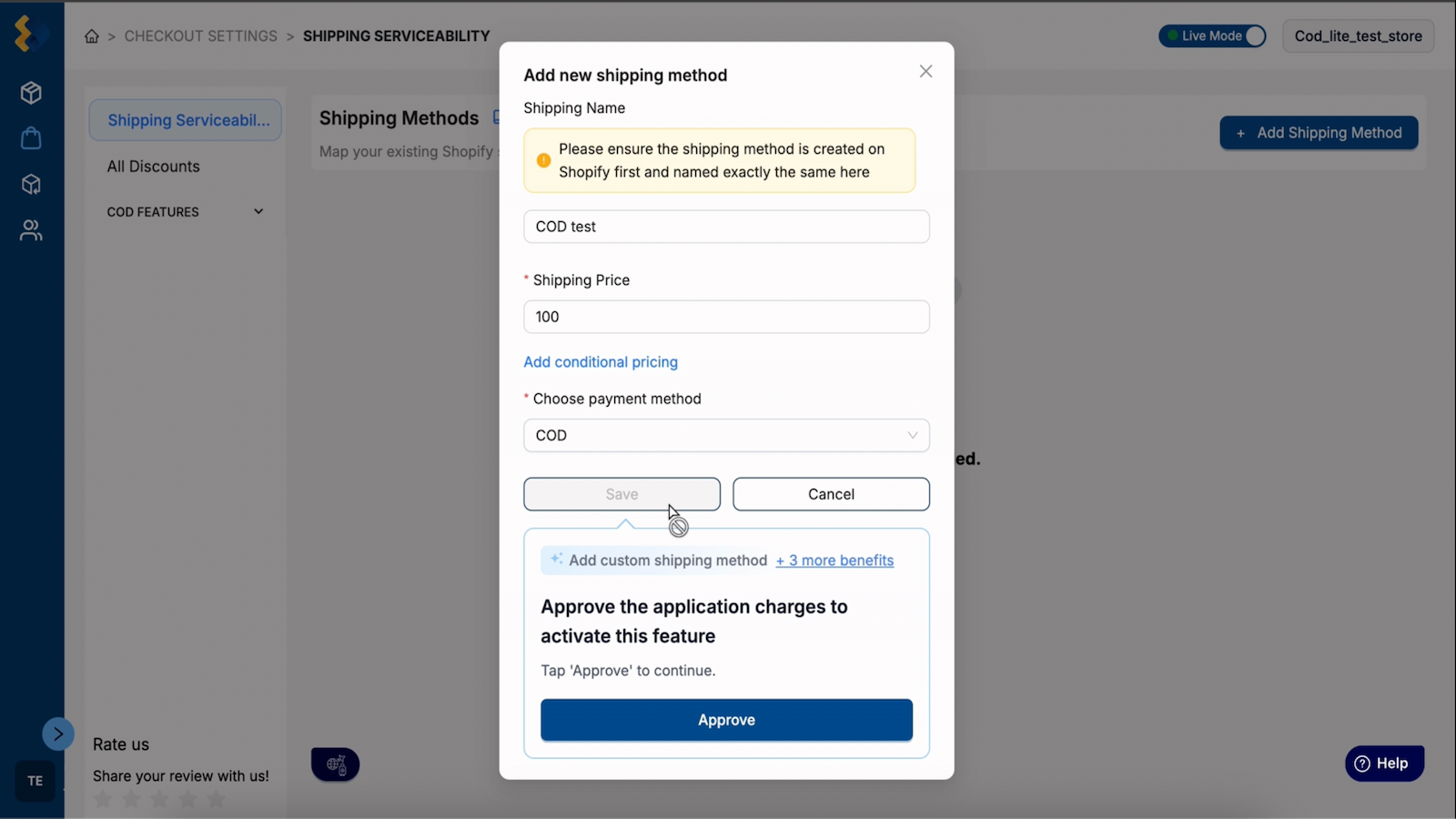Image resolution: width=1456 pixels, height=819 pixels.
Task: Open the shopping bag sidebar icon
Action: pos(31,138)
